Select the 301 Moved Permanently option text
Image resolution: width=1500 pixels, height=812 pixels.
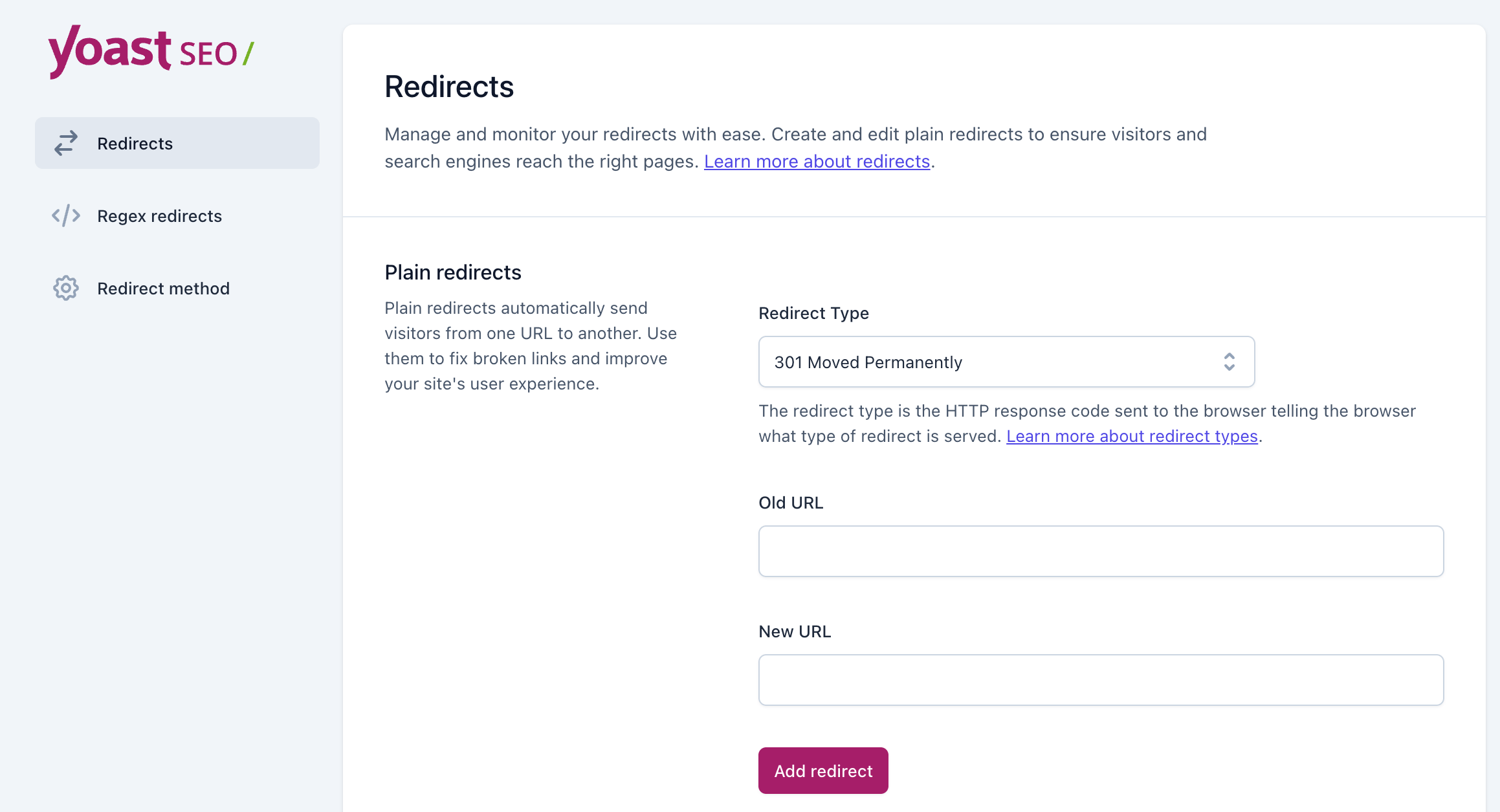point(868,362)
